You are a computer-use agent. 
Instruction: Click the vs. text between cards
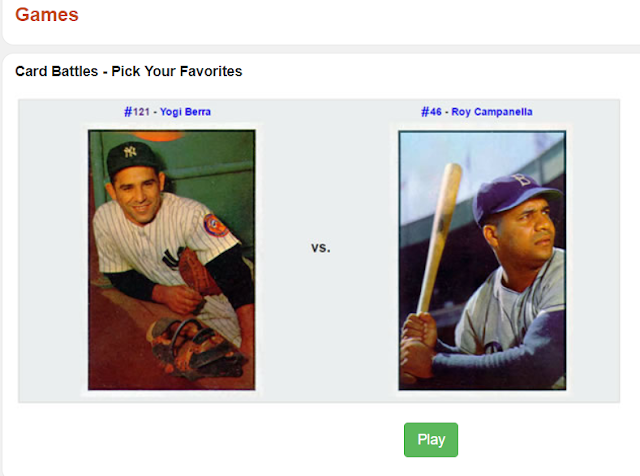[321, 248]
